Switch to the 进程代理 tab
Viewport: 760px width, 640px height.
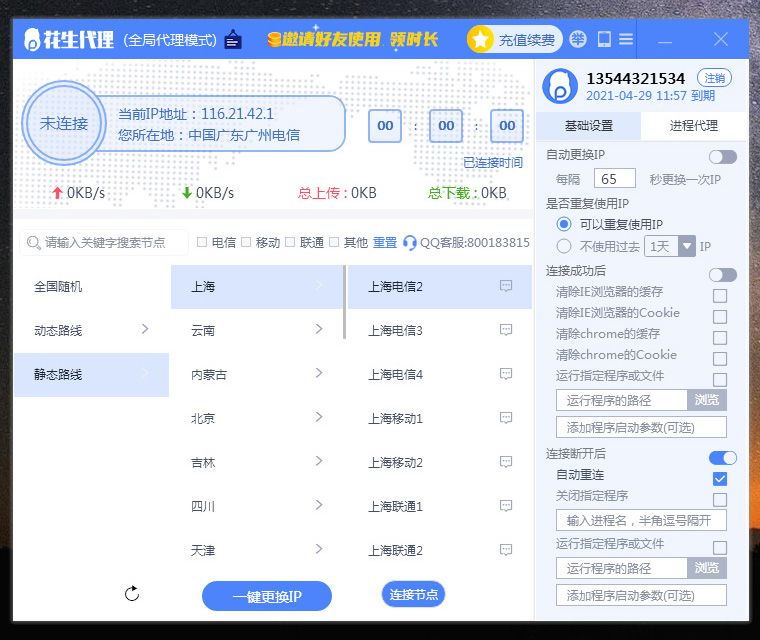pyautogui.click(x=693, y=126)
